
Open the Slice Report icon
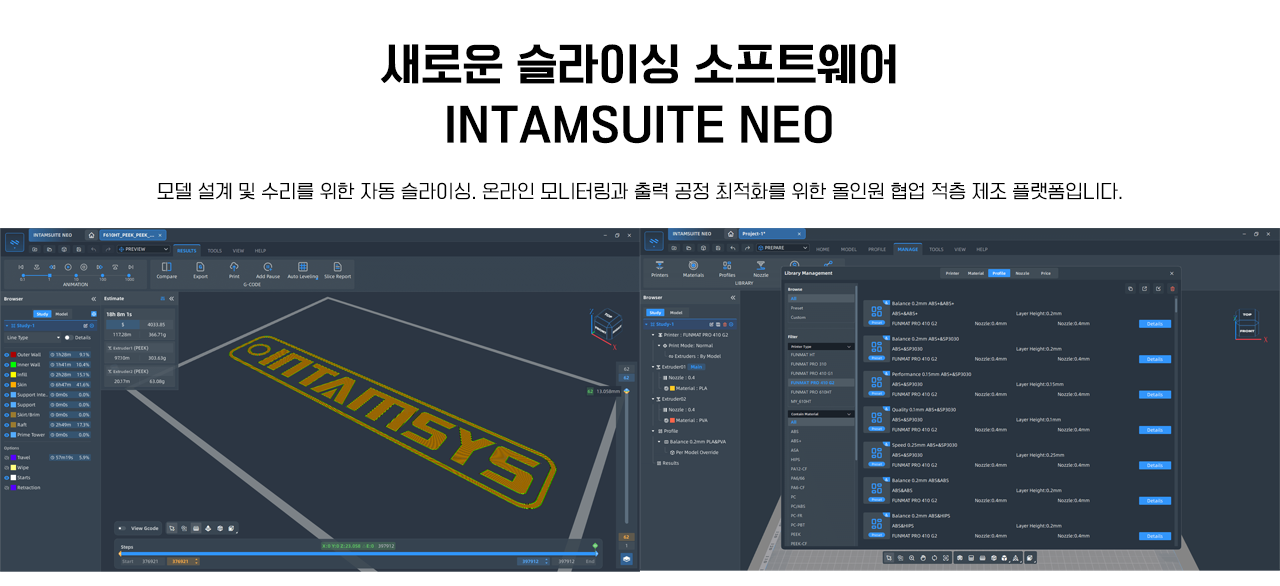pos(338,267)
